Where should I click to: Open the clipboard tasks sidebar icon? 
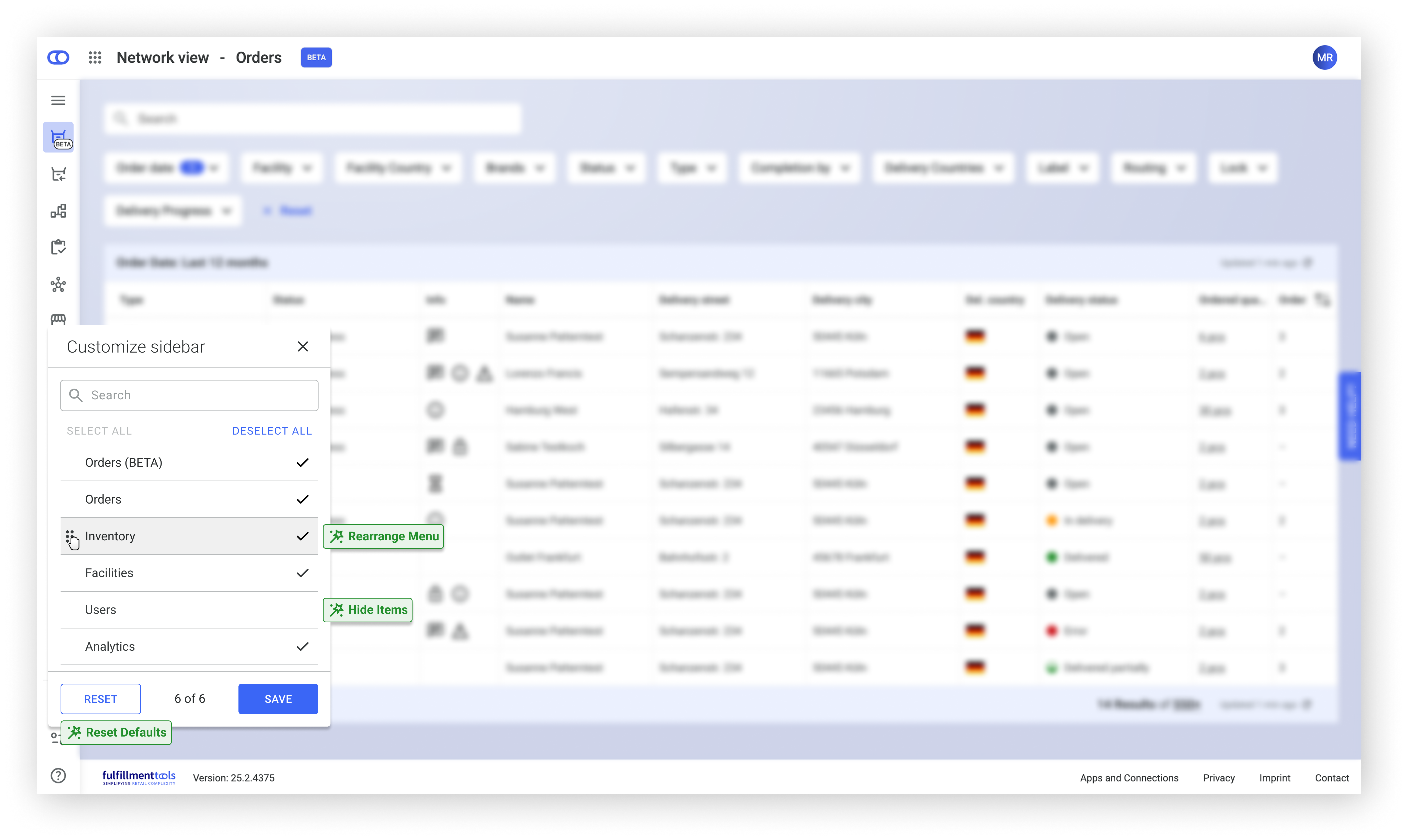58,247
